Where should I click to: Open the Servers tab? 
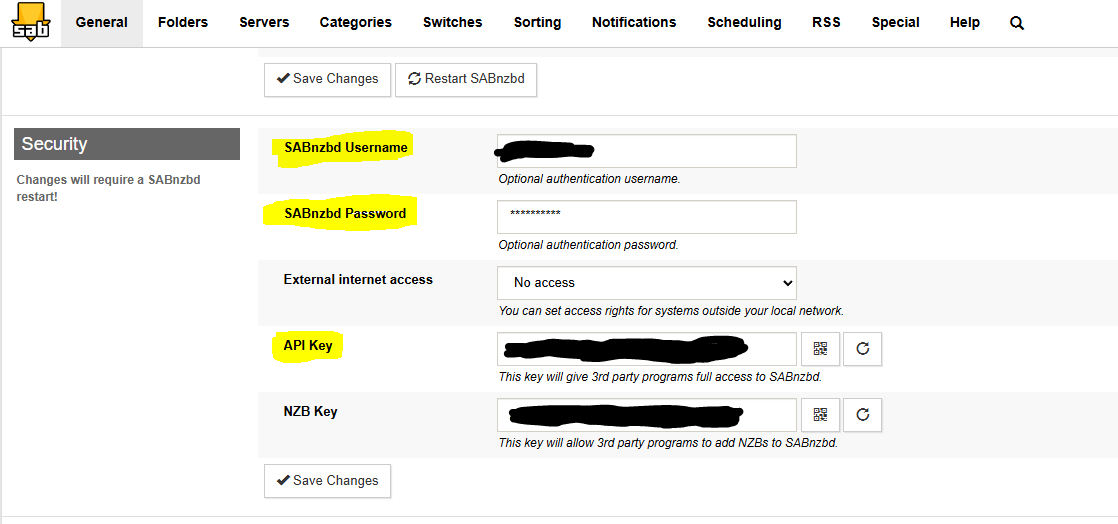(x=264, y=22)
